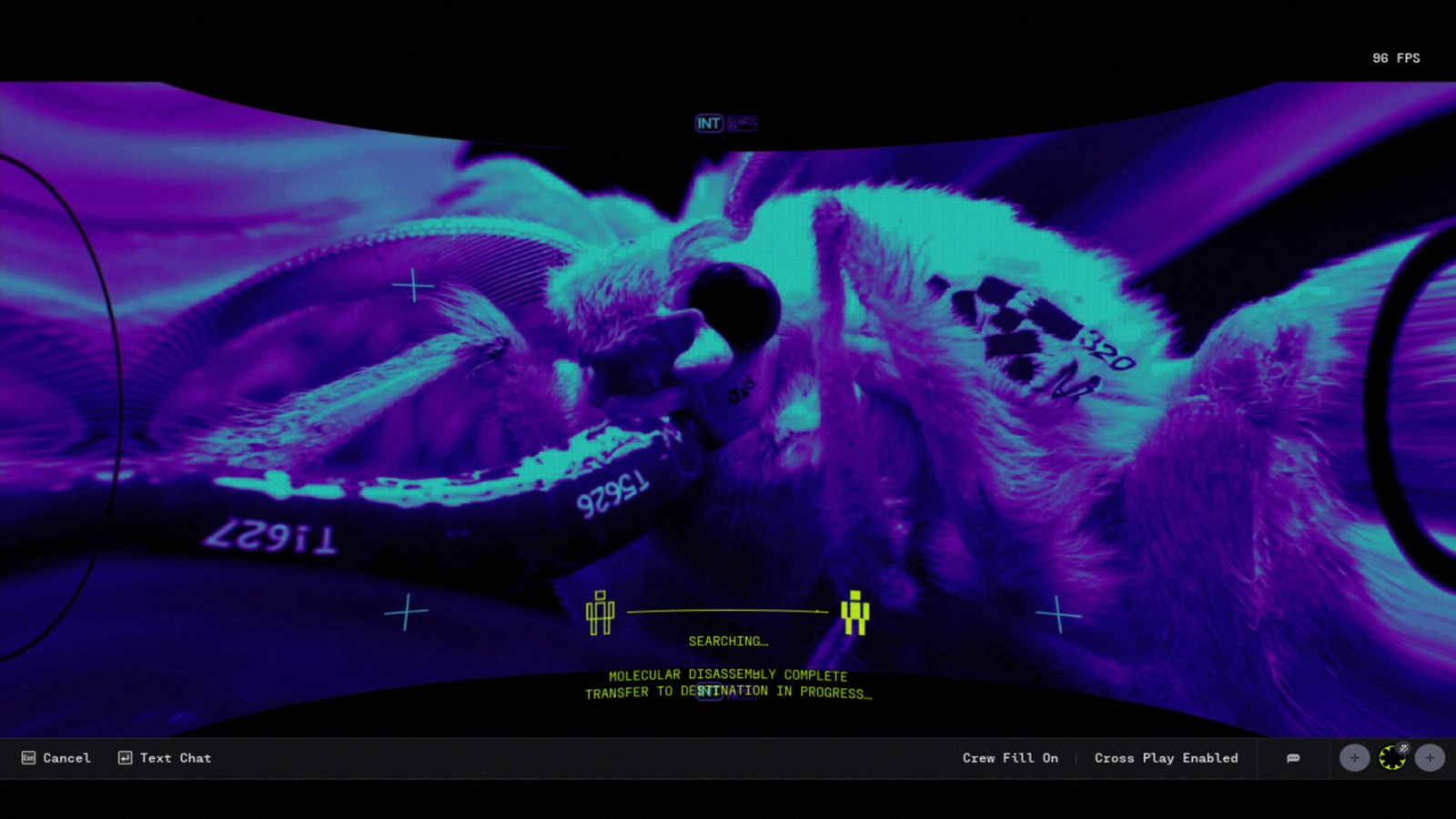Click the Transfer To Destination In Progress text
The image size is (1456, 819).
(x=728, y=693)
